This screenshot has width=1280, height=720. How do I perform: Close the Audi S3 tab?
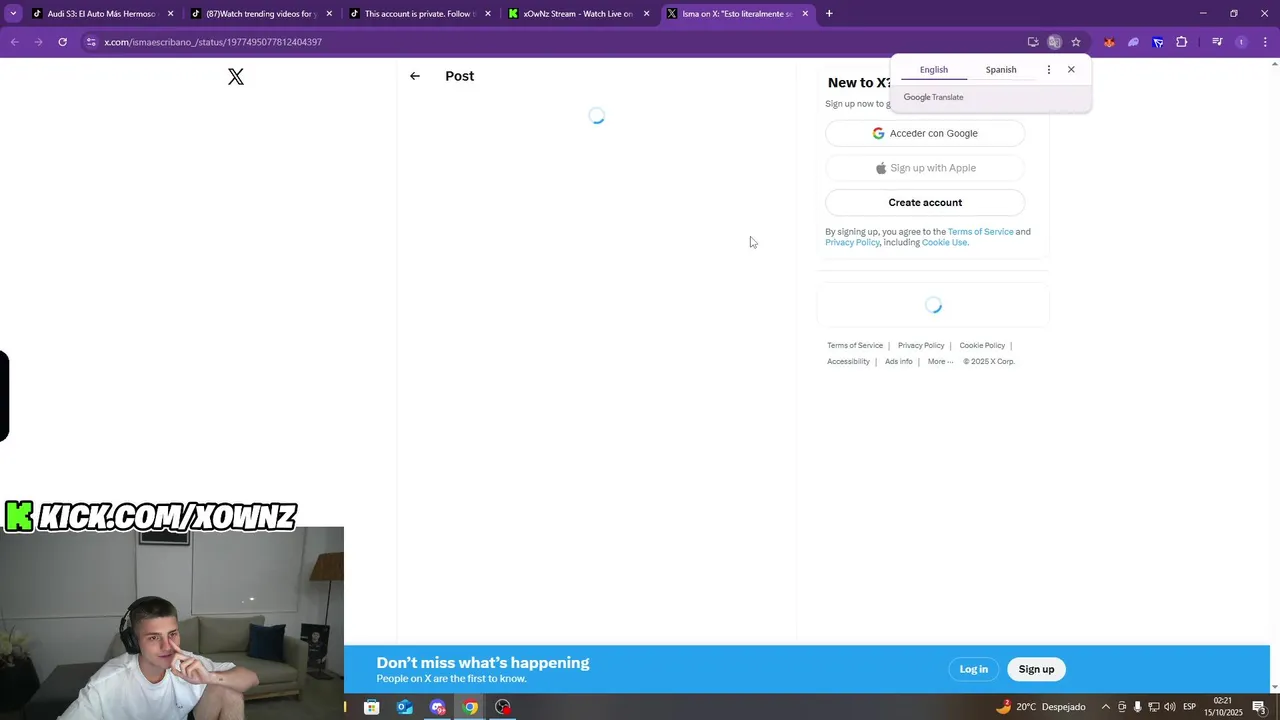(171, 14)
